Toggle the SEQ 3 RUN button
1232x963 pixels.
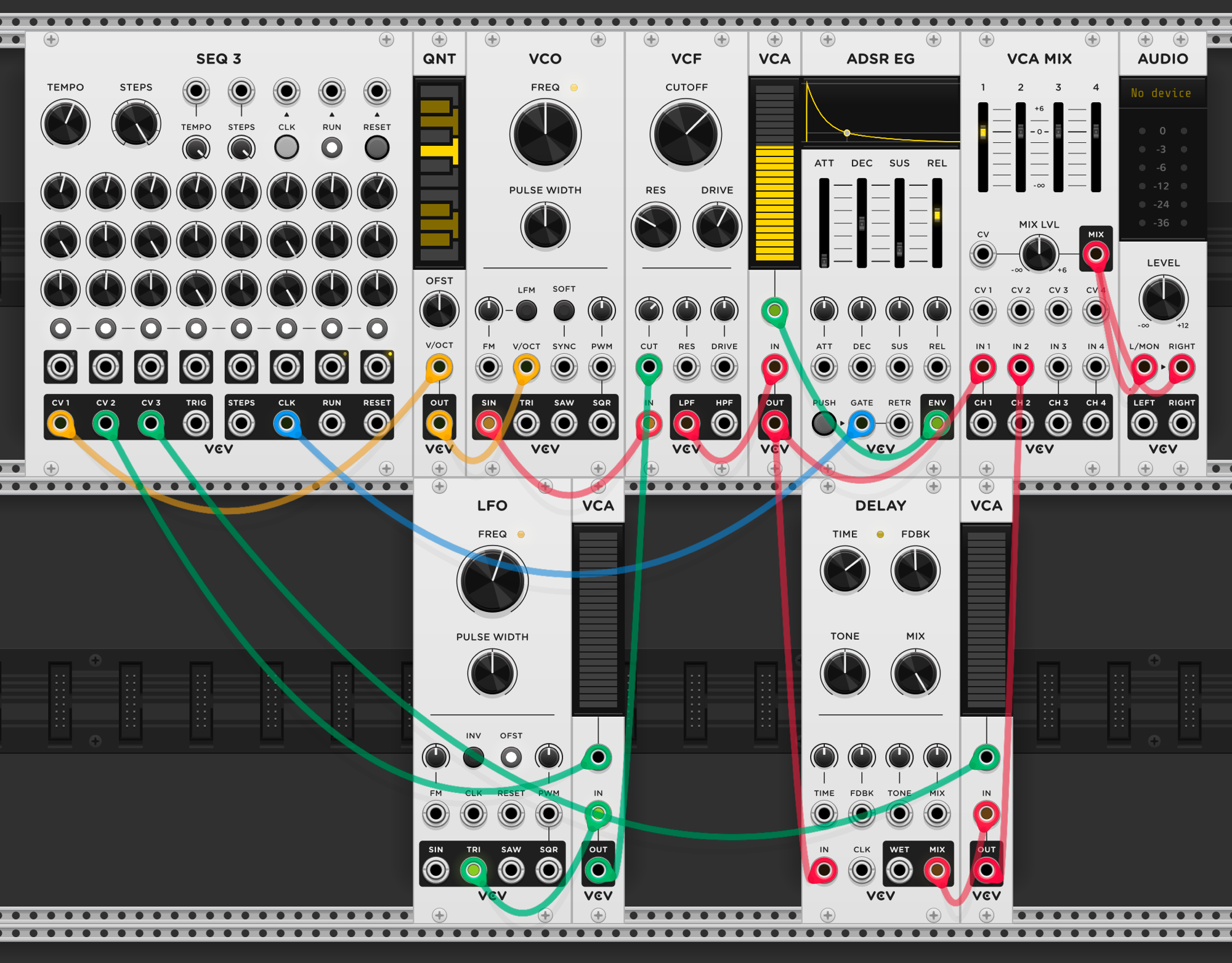coord(331,148)
